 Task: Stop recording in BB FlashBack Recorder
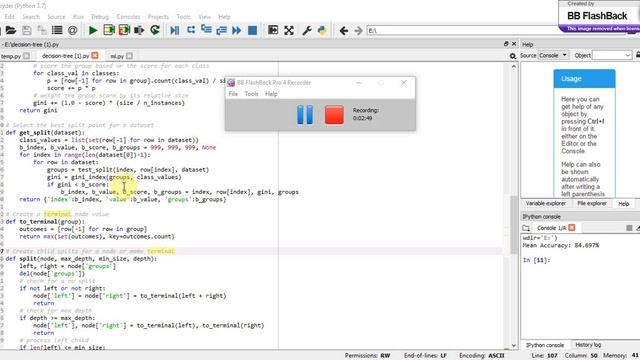[x=334, y=115]
